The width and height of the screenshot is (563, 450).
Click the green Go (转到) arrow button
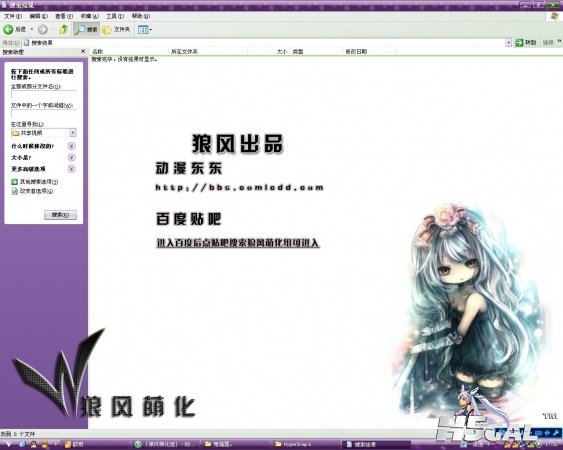click(525, 42)
